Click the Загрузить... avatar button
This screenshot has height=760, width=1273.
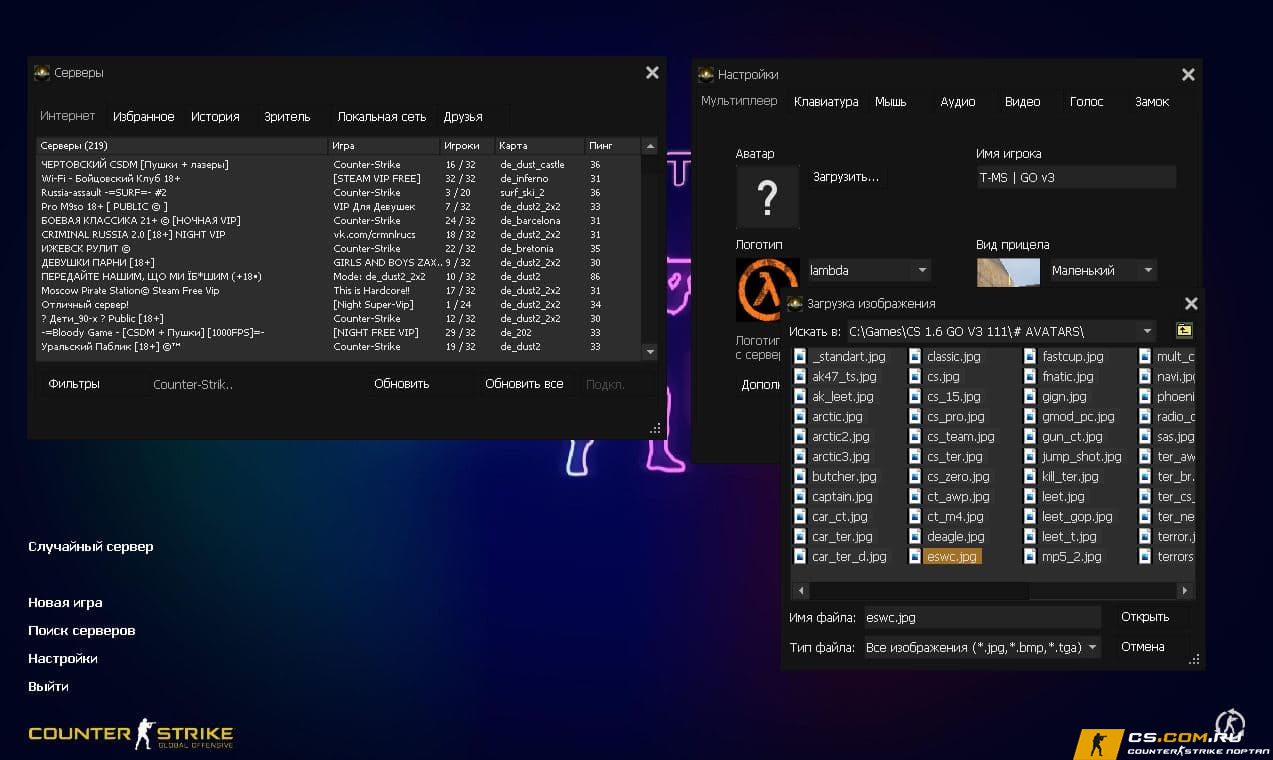(846, 177)
